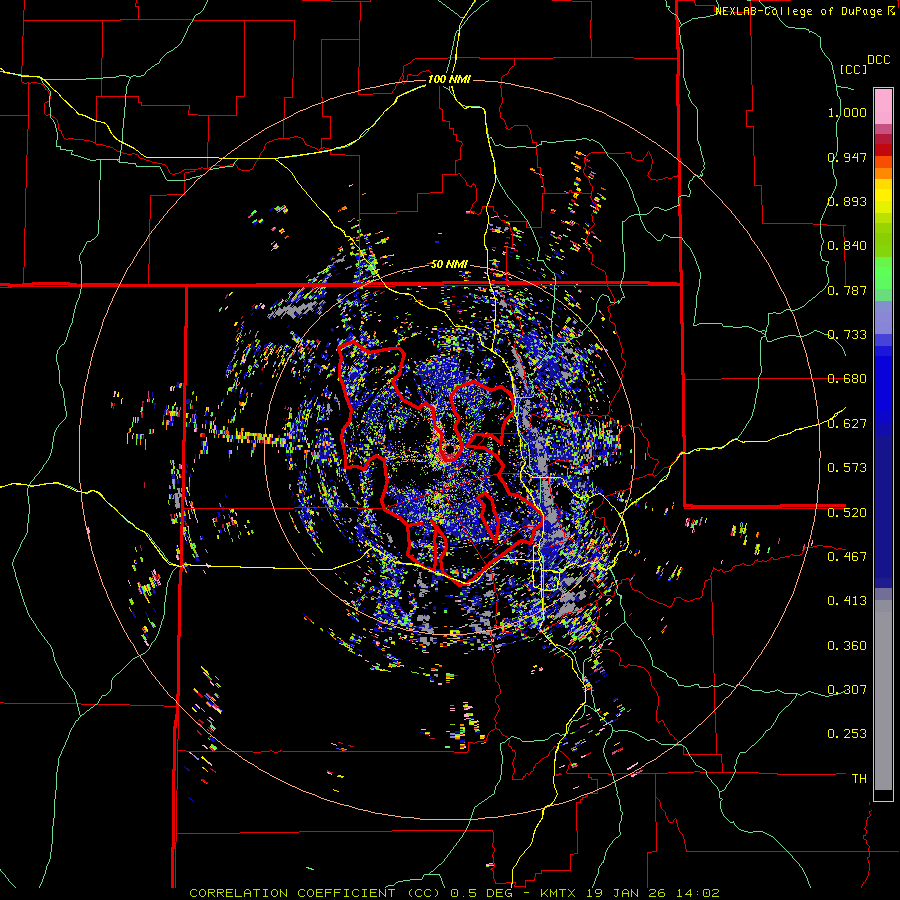The image size is (900, 900).
Task: Select the 0.253 scale value
Action: tap(847, 734)
